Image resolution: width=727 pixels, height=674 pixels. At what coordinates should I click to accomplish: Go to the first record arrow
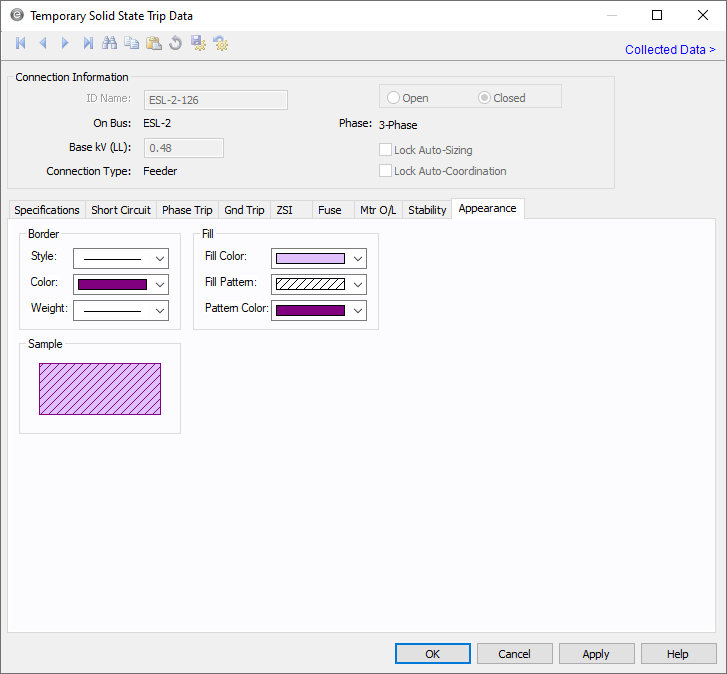(20, 43)
